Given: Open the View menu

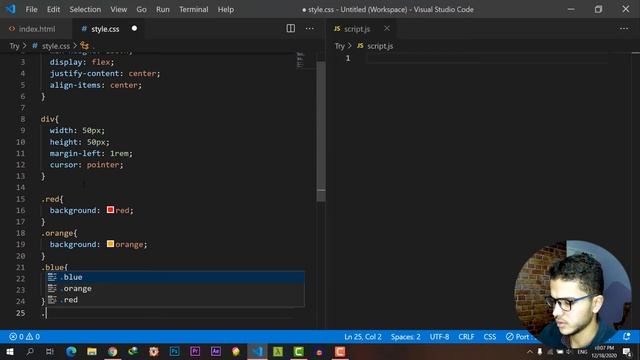Looking at the screenshot, I should click(118, 9).
